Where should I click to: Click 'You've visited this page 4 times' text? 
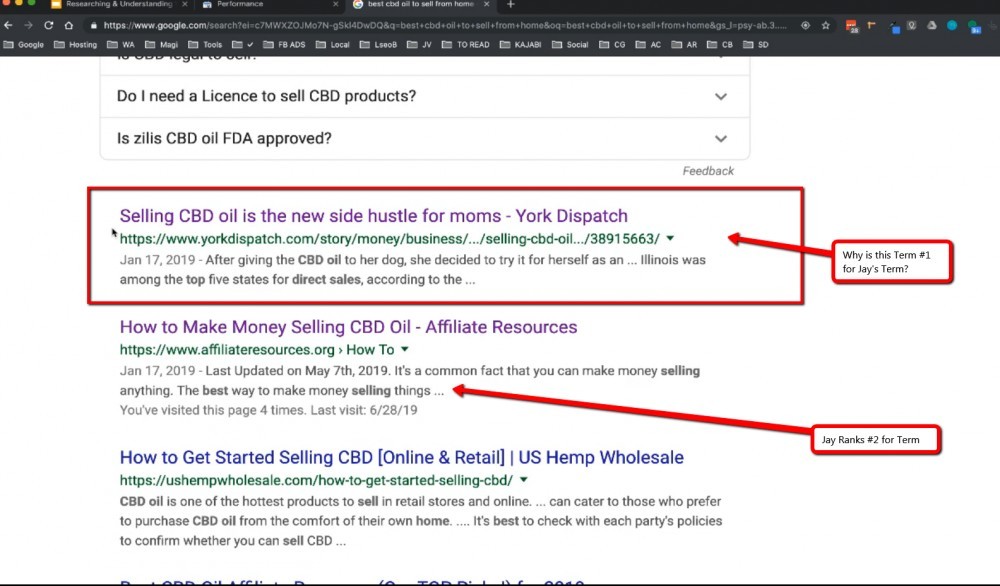coord(268,410)
